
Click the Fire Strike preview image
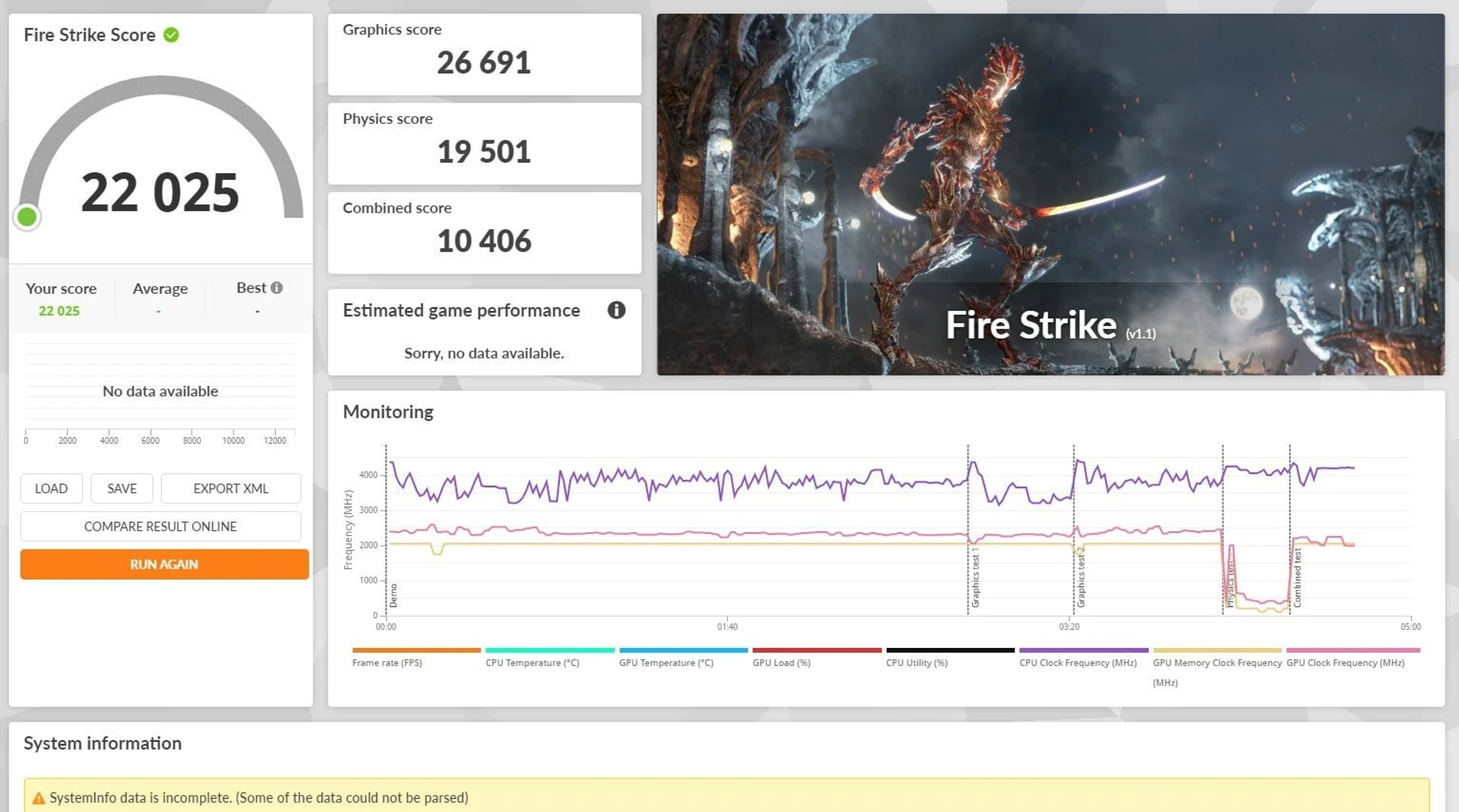1050,194
